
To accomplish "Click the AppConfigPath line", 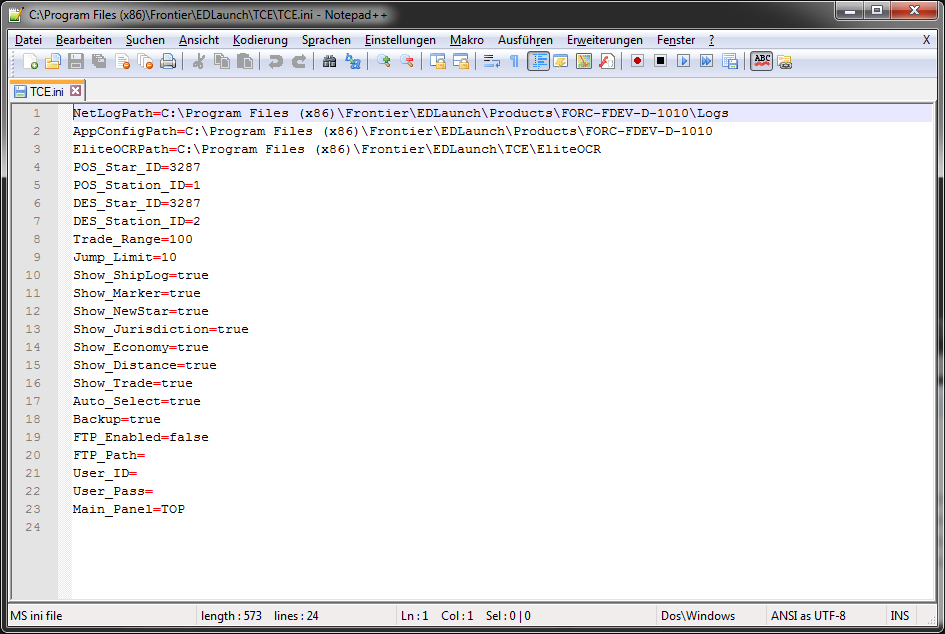I will click(x=392, y=131).
